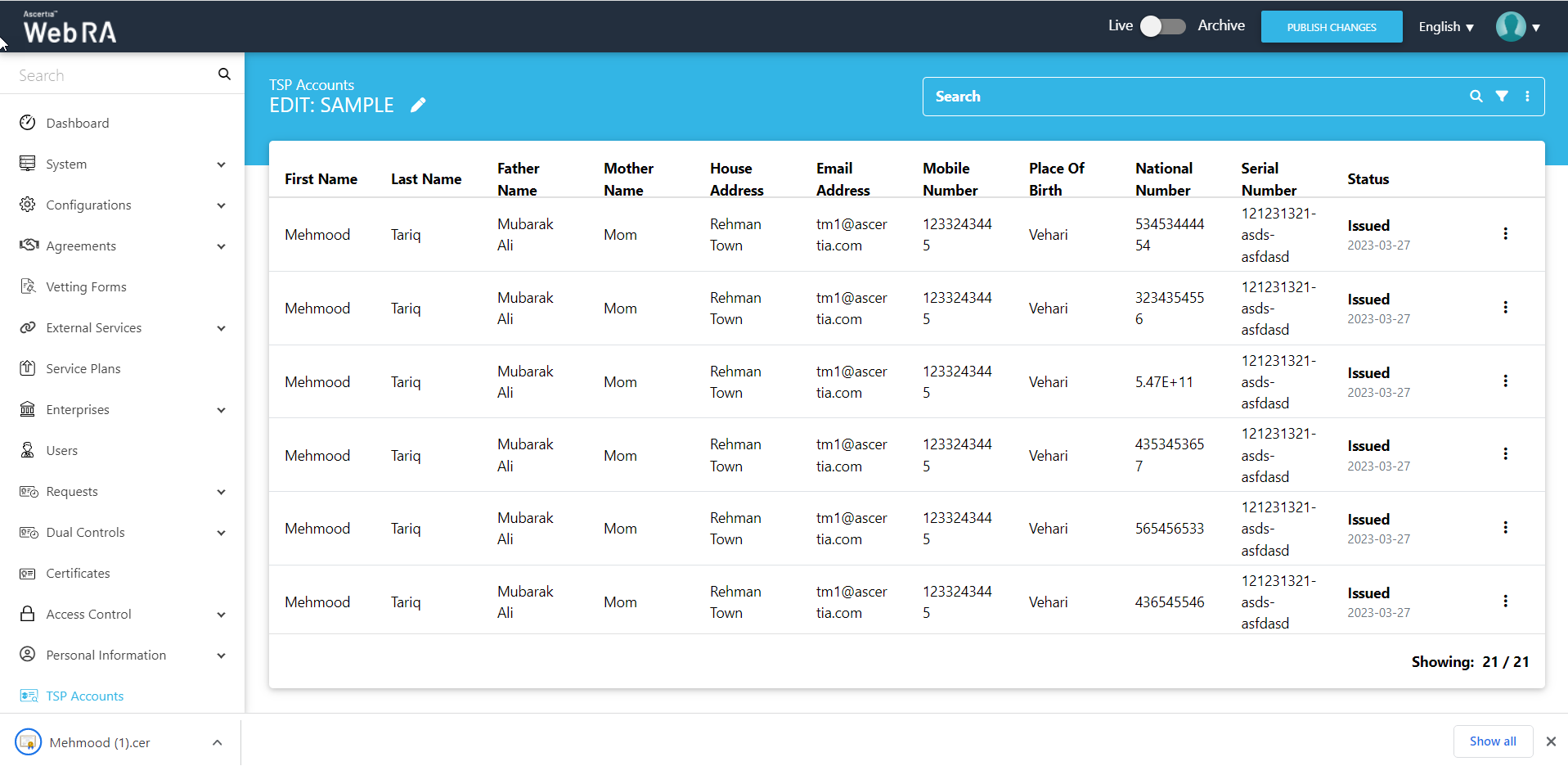
Task: Click the sidebar search magnifier icon
Action: coord(224,74)
